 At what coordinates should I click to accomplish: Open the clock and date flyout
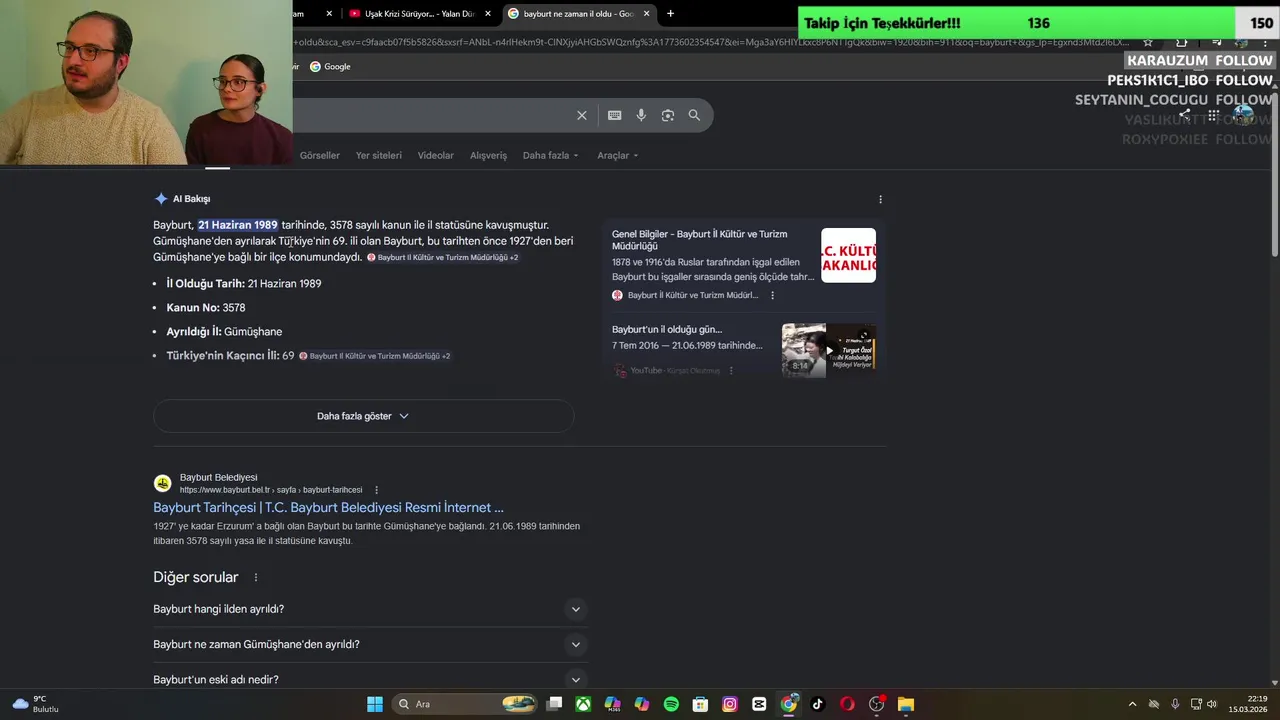pos(1249,704)
